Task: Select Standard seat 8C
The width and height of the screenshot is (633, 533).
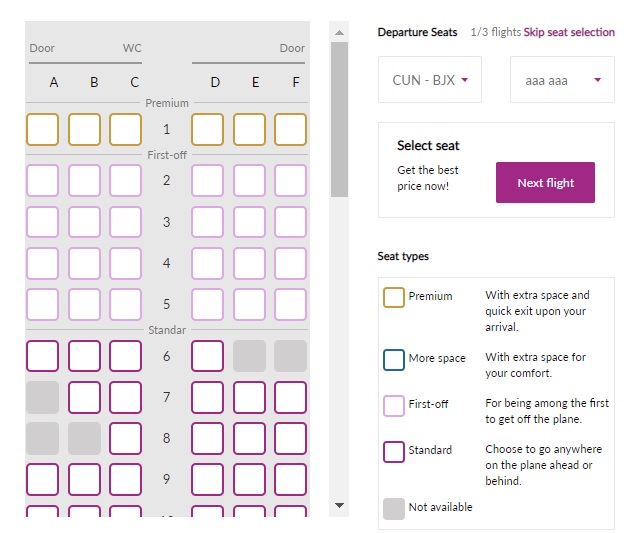Action: (126, 439)
